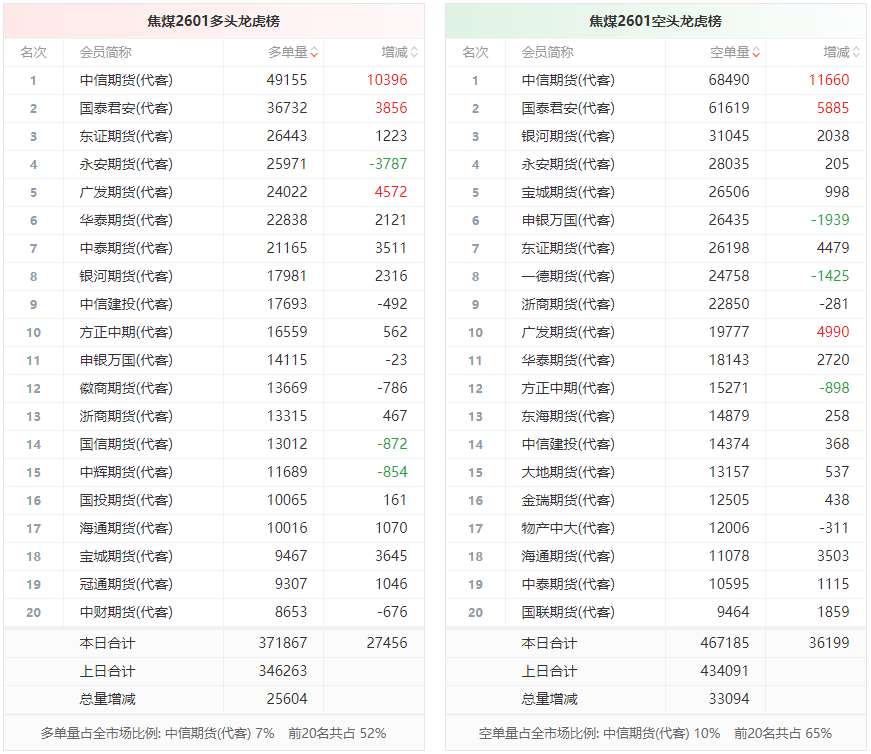
Task: Click 总量增减 value 25604
Action: click(x=287, y=699)
